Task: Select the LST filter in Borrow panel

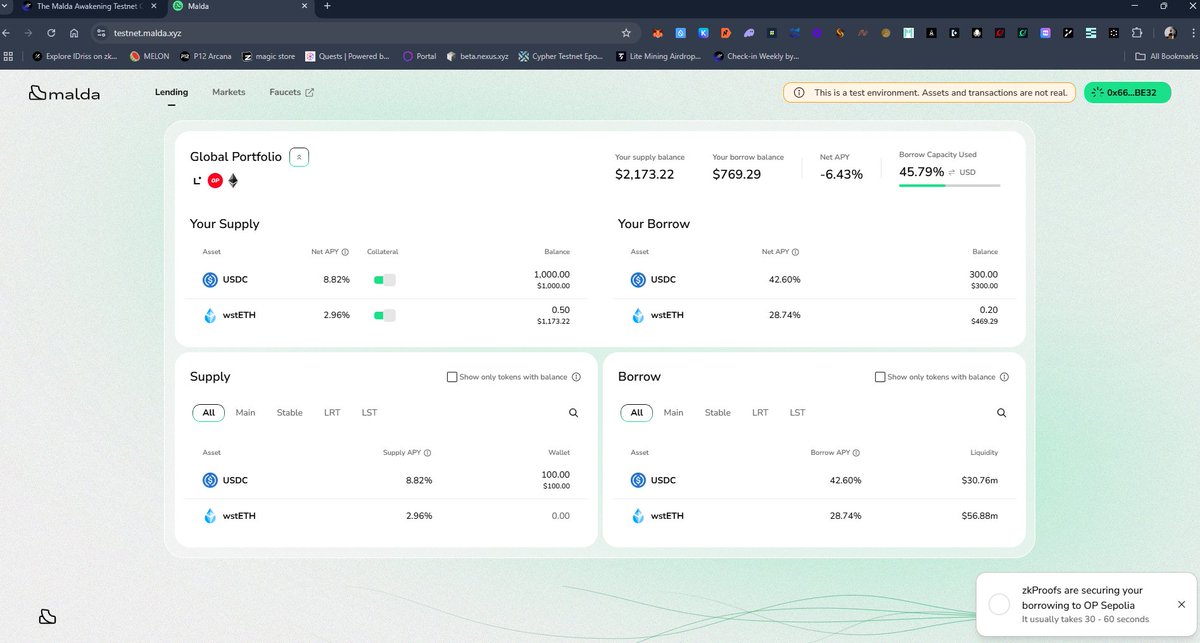Action: pyautogui.click(x=797, y=413)
